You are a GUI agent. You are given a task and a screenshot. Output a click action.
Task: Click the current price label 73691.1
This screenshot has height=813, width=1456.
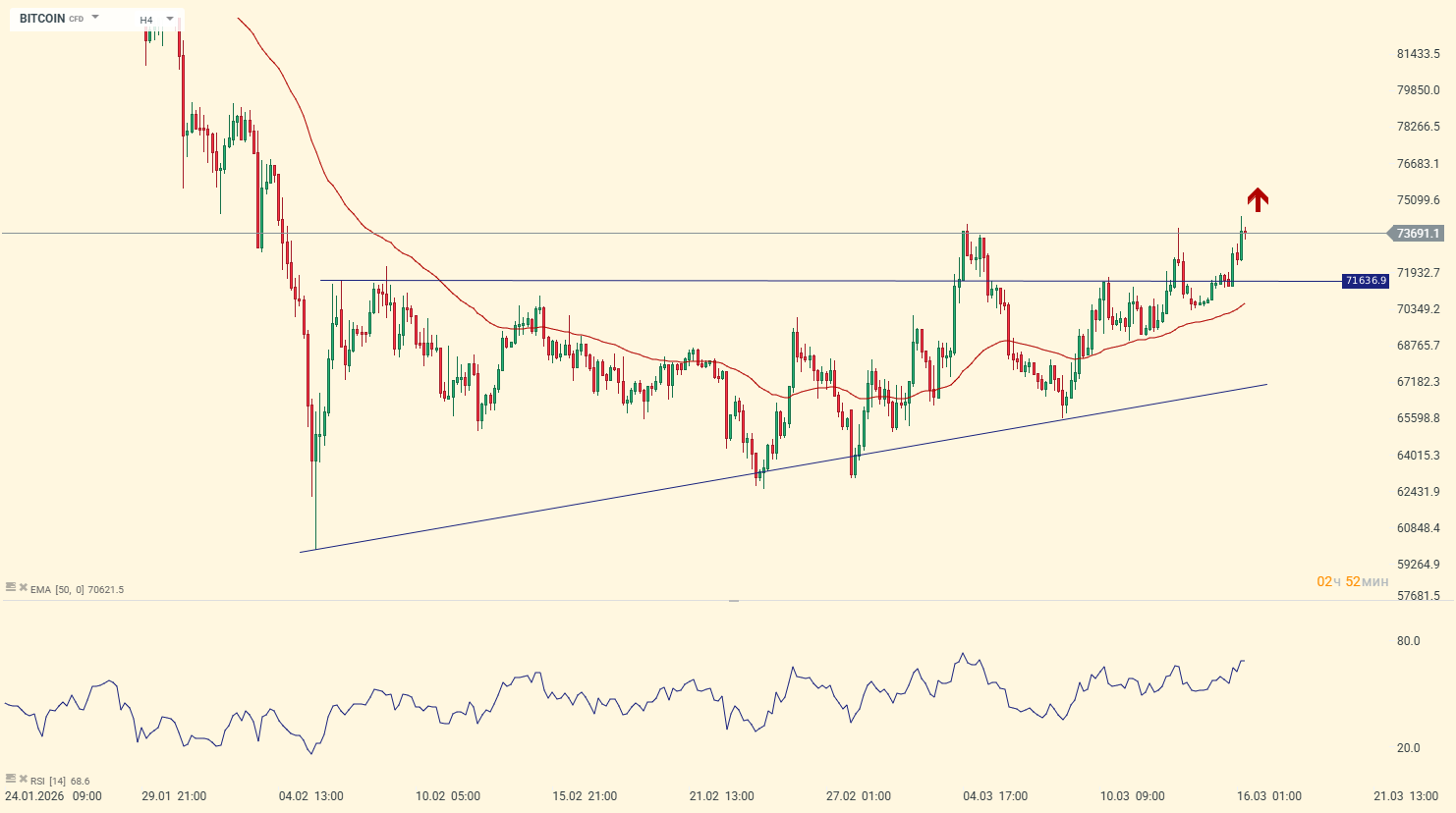[1416, 234]
